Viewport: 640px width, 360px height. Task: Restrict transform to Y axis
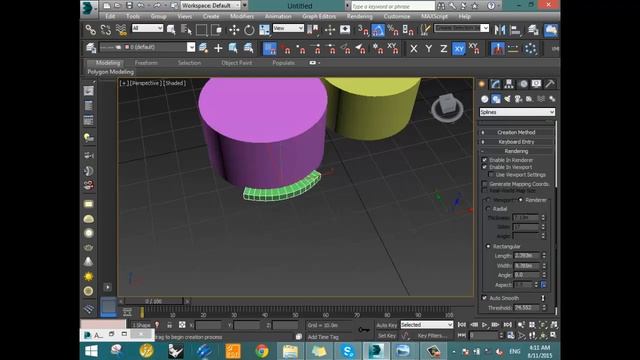[x=429, y=49]
